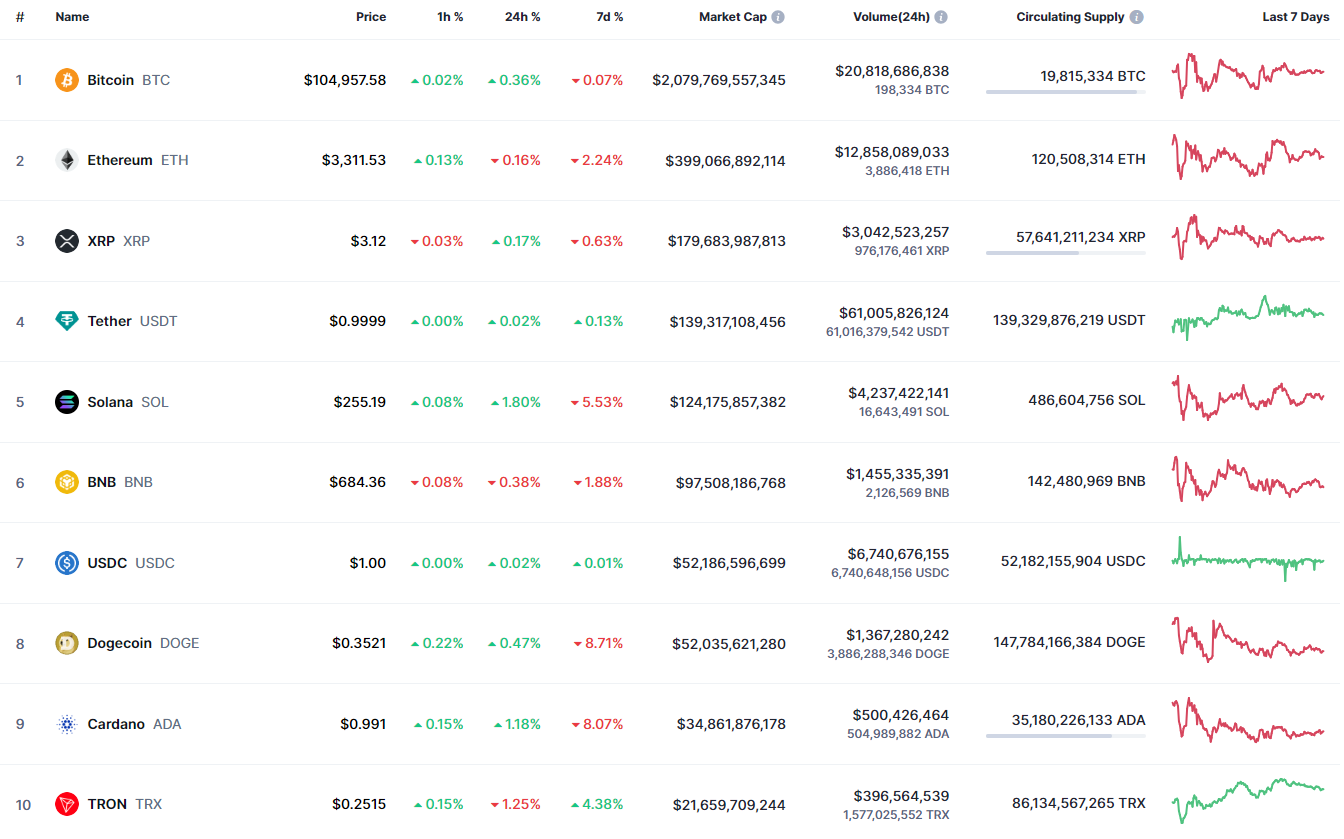Image resolution: width=1344 pixels, height=839 pixels.
Task: Sort the table by Price column
Action: [x=371, y=17]
